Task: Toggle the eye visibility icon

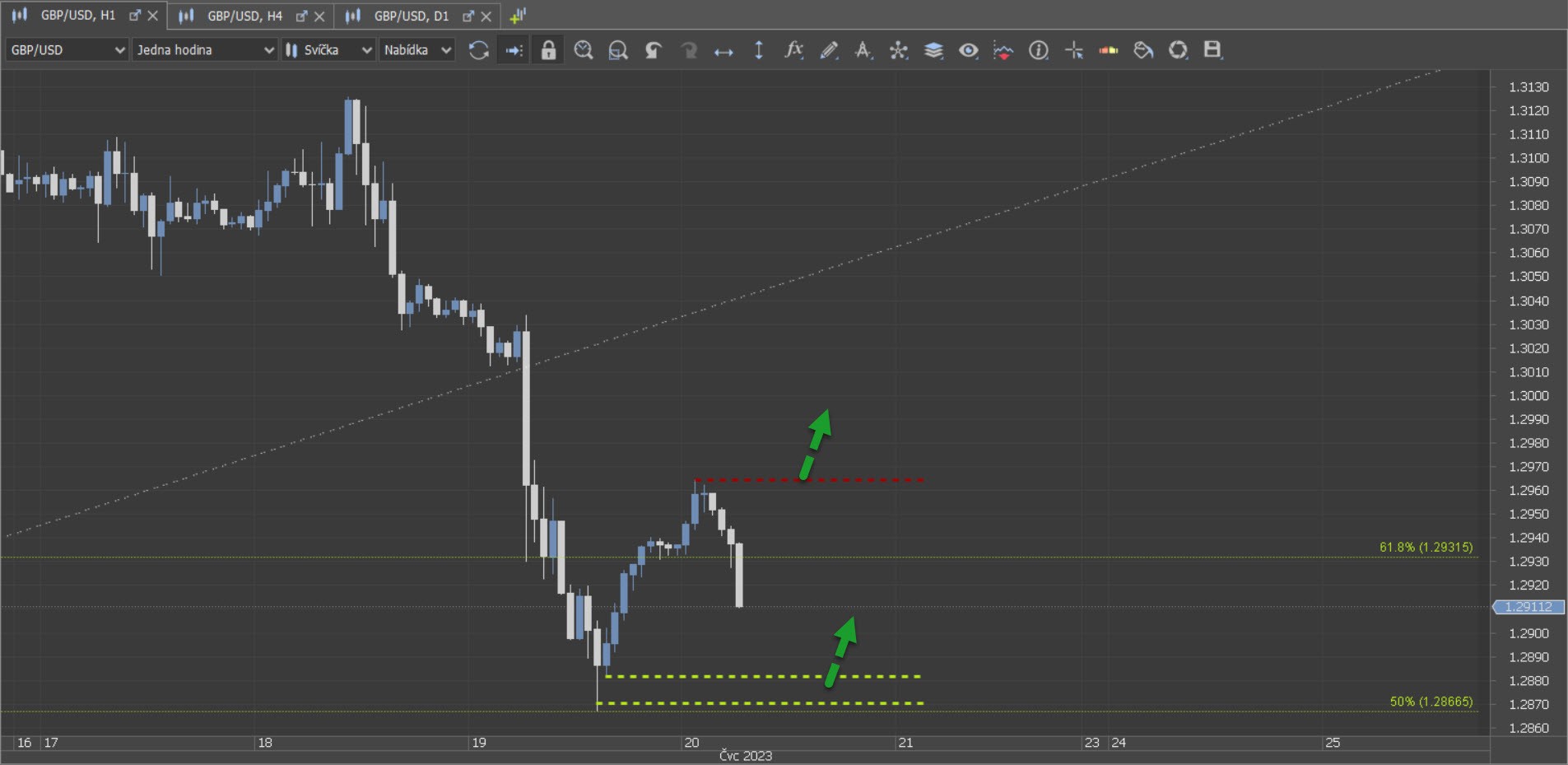Action: point(968,50)
